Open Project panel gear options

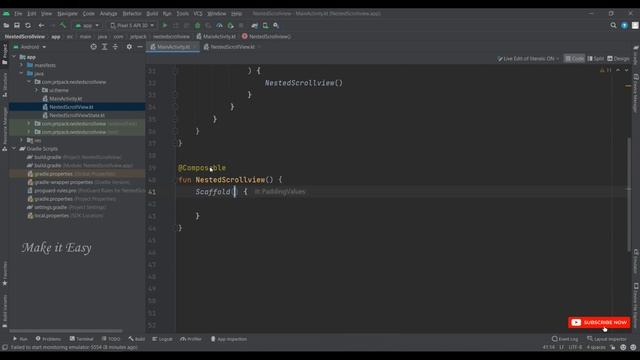pyautogui.click(x=129, y=47)
